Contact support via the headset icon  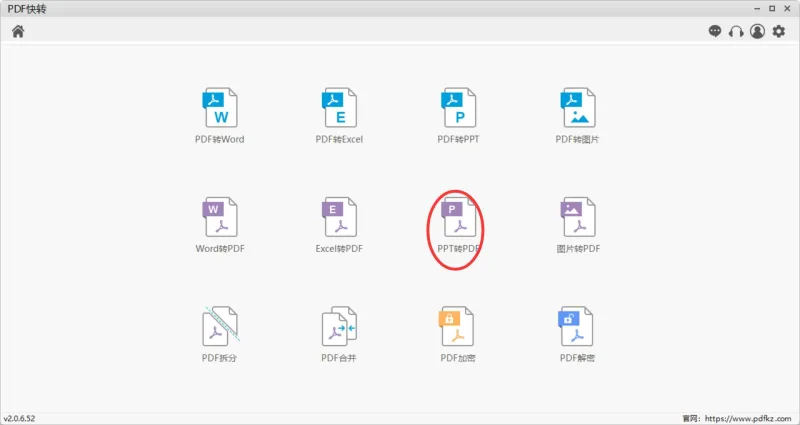[736, 32]
